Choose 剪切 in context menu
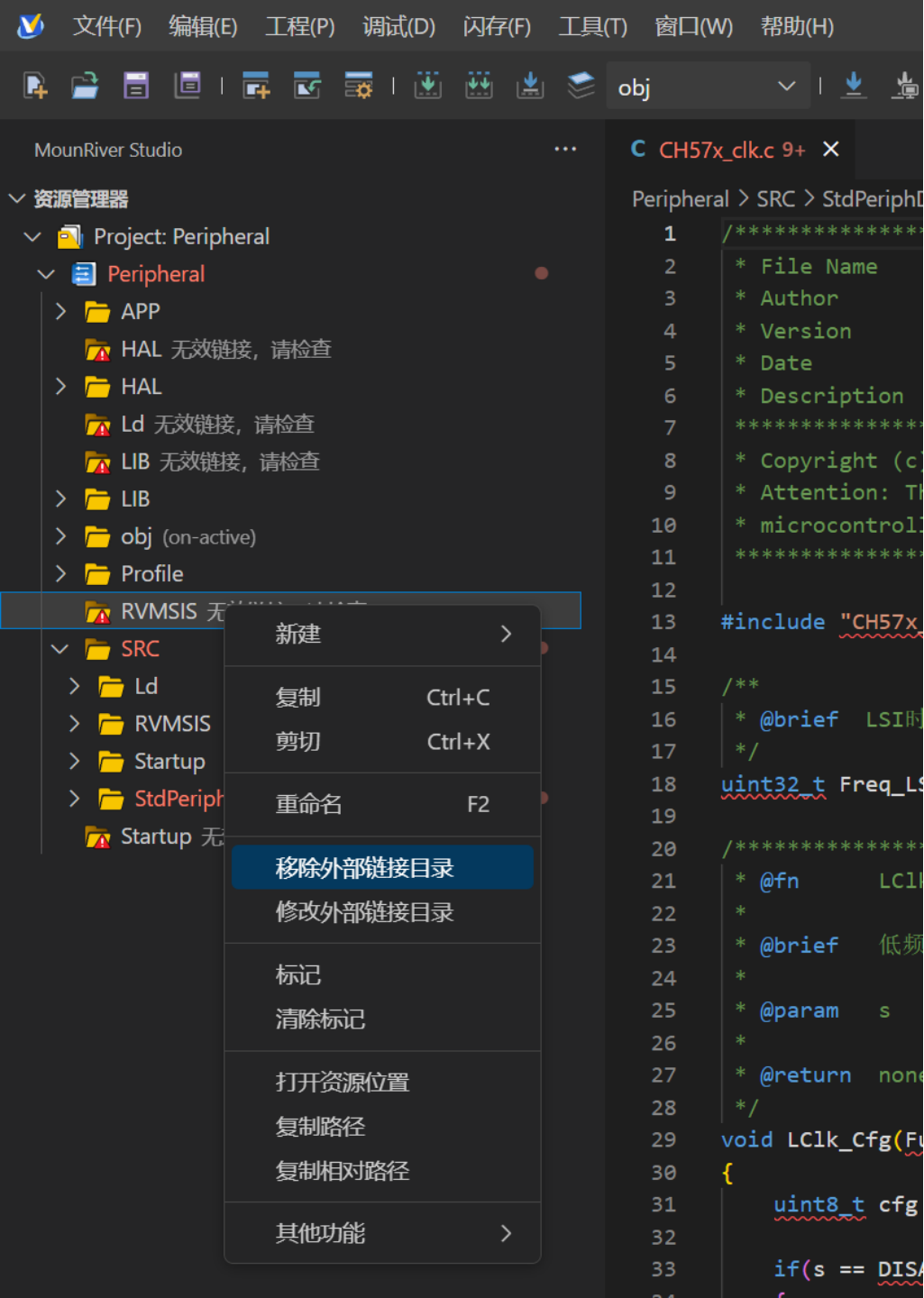This screenshot has width=924, height=1298. (382, 742)
